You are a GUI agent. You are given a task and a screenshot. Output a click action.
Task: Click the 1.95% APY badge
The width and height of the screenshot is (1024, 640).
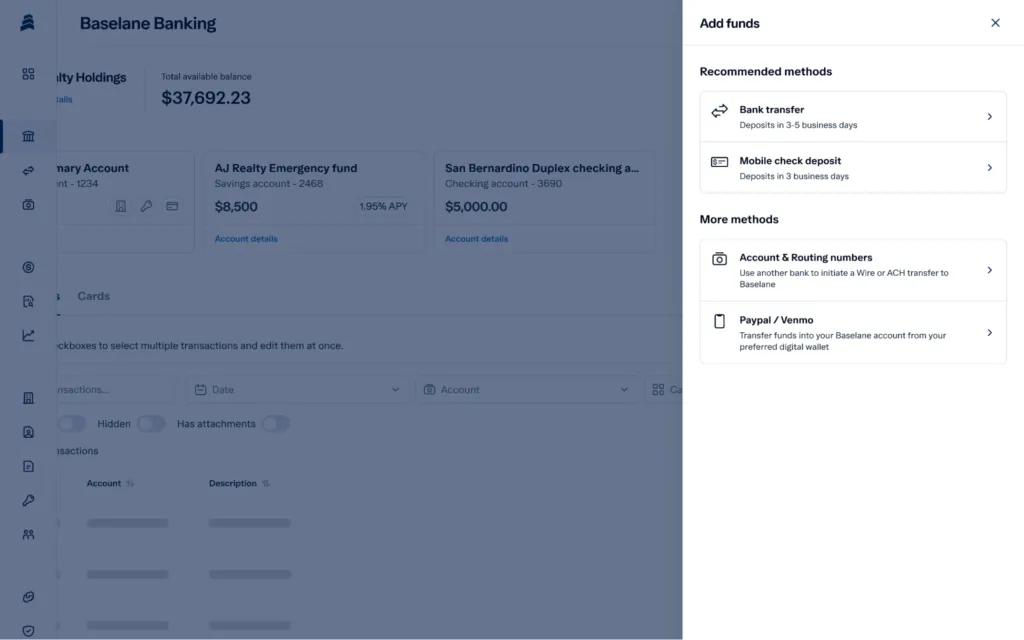click(x=383, y=206)
